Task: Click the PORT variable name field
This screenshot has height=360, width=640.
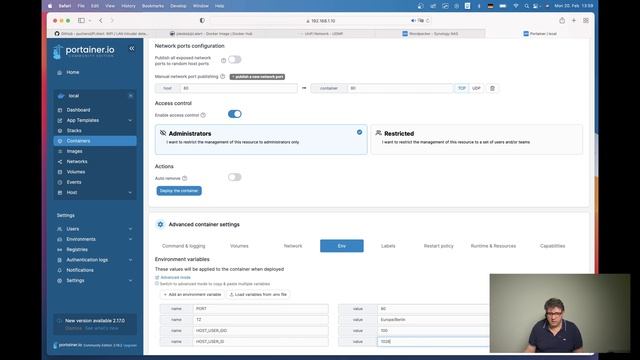Action: (x=260, y=309)
